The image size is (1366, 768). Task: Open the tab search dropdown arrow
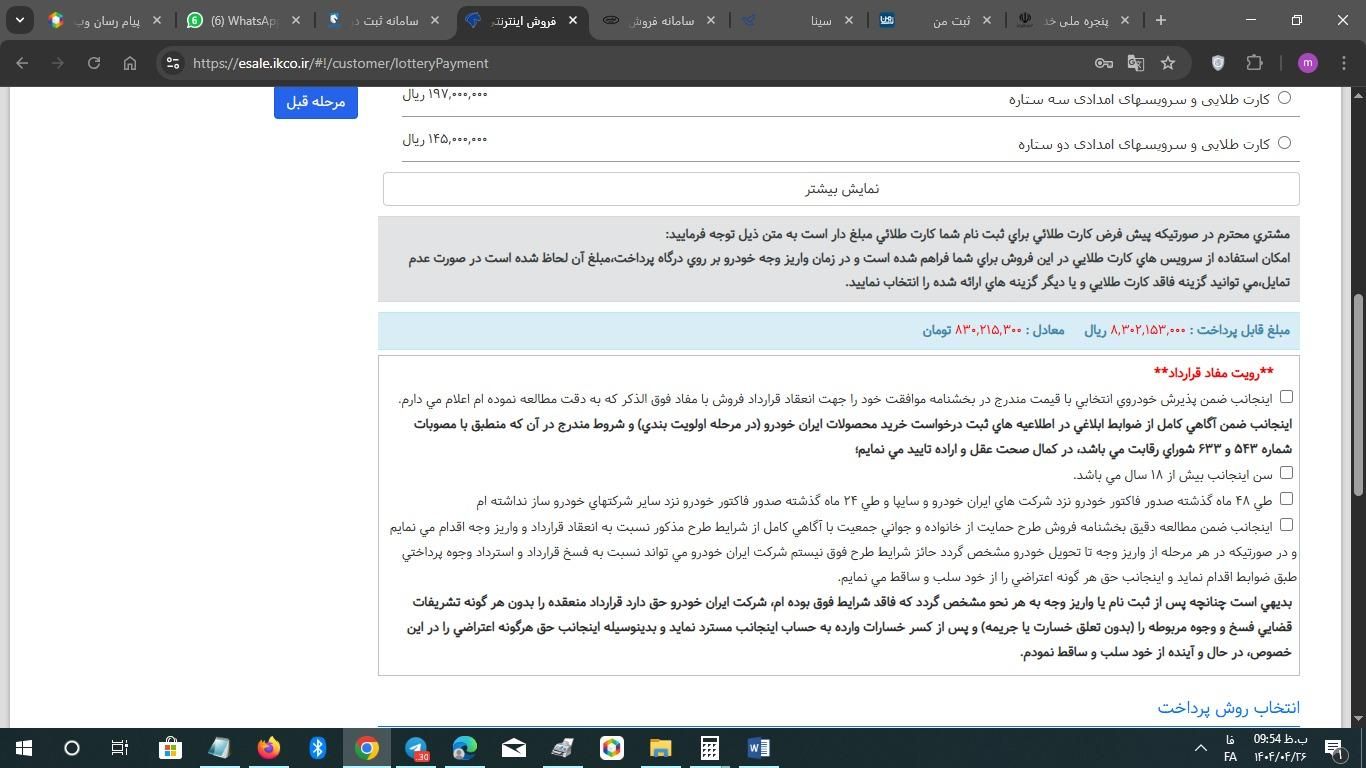point(20,20)
